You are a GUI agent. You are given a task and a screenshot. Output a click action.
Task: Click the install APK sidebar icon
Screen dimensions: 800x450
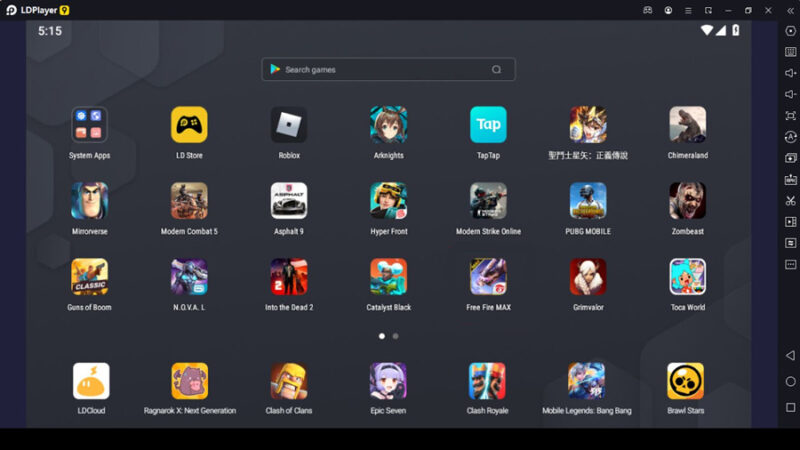(790, 180)
